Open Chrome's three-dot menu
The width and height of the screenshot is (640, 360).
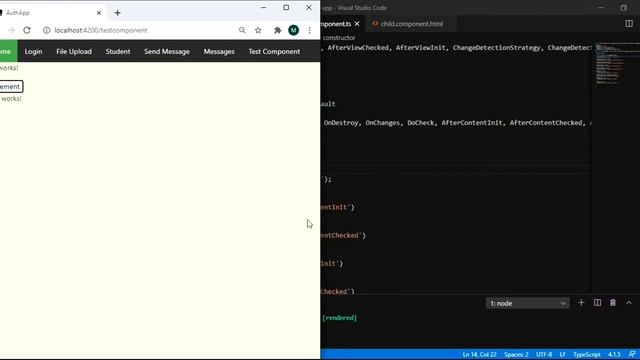pos(309,30)
